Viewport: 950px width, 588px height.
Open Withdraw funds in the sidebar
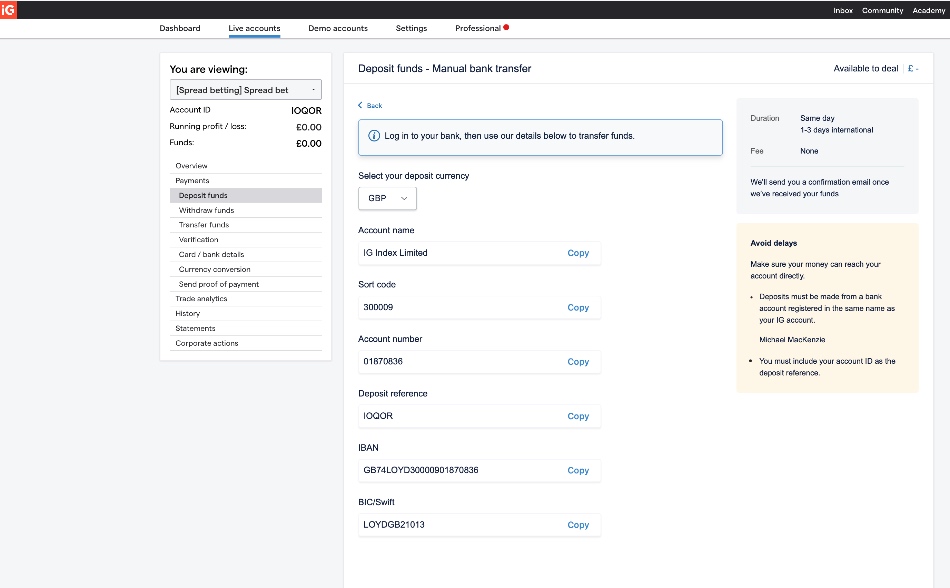coord(245,210)
